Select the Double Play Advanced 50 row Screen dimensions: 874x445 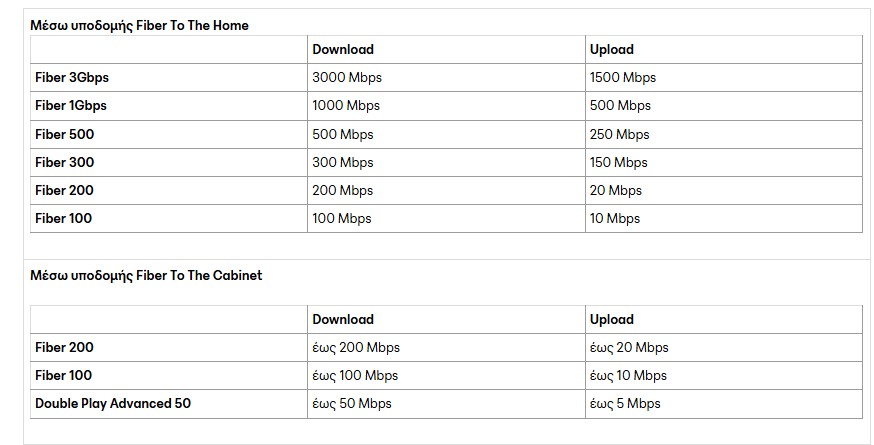point(446,404)
